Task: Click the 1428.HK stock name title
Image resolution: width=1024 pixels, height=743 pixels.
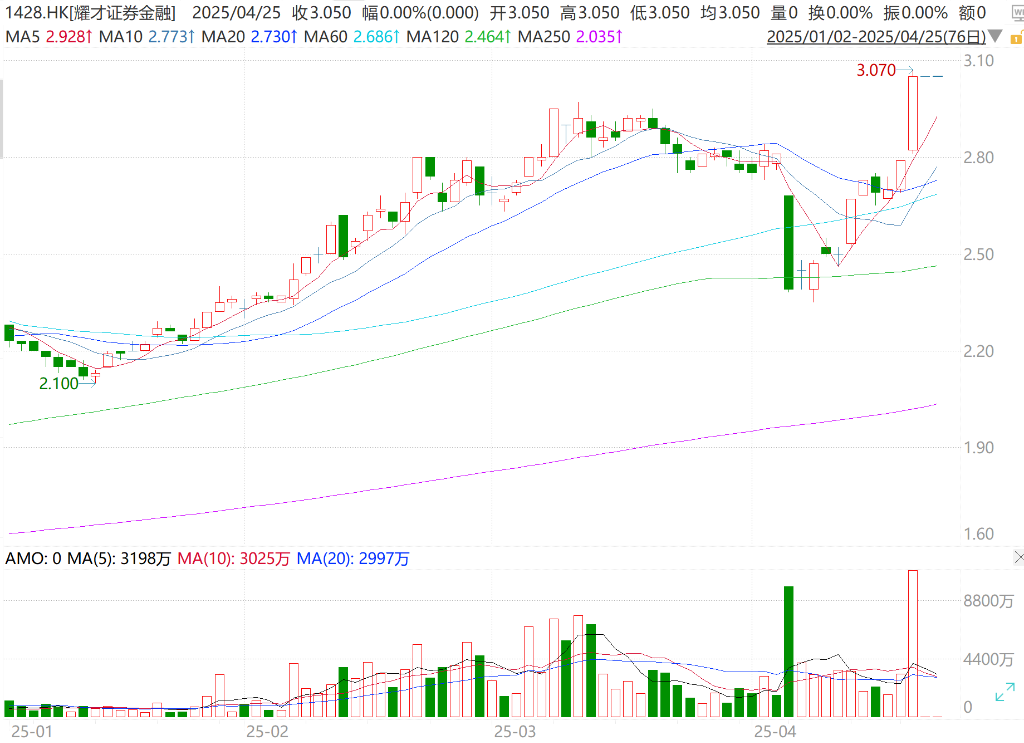Action: [91, 12]
